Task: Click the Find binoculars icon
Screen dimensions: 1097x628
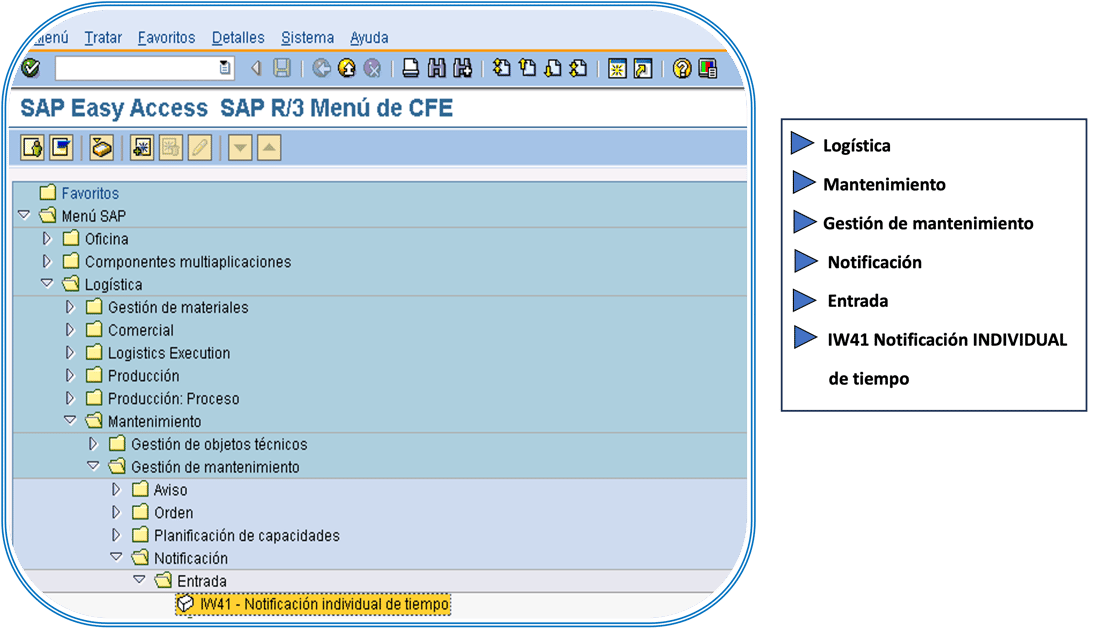Action: 437,68
